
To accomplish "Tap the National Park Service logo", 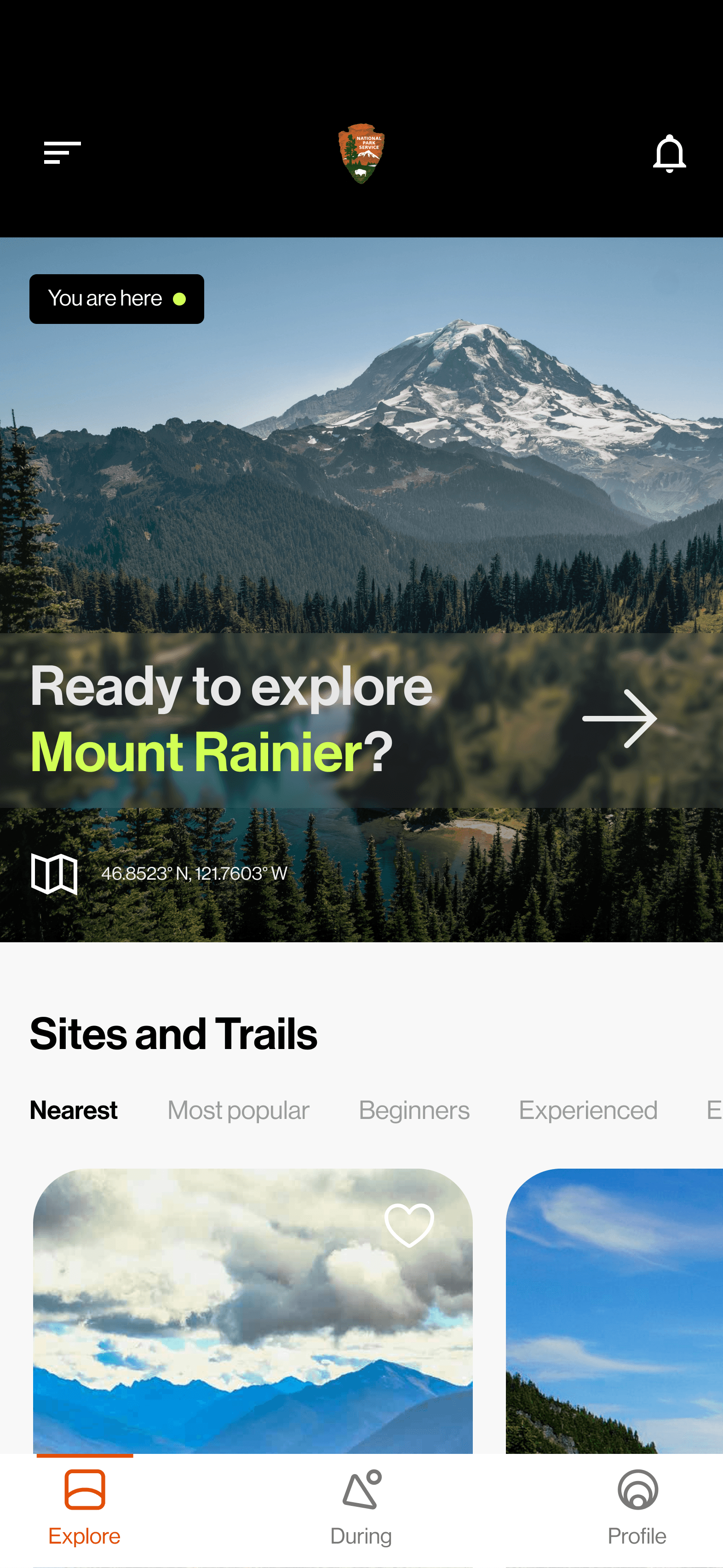I will click(361, 153).
